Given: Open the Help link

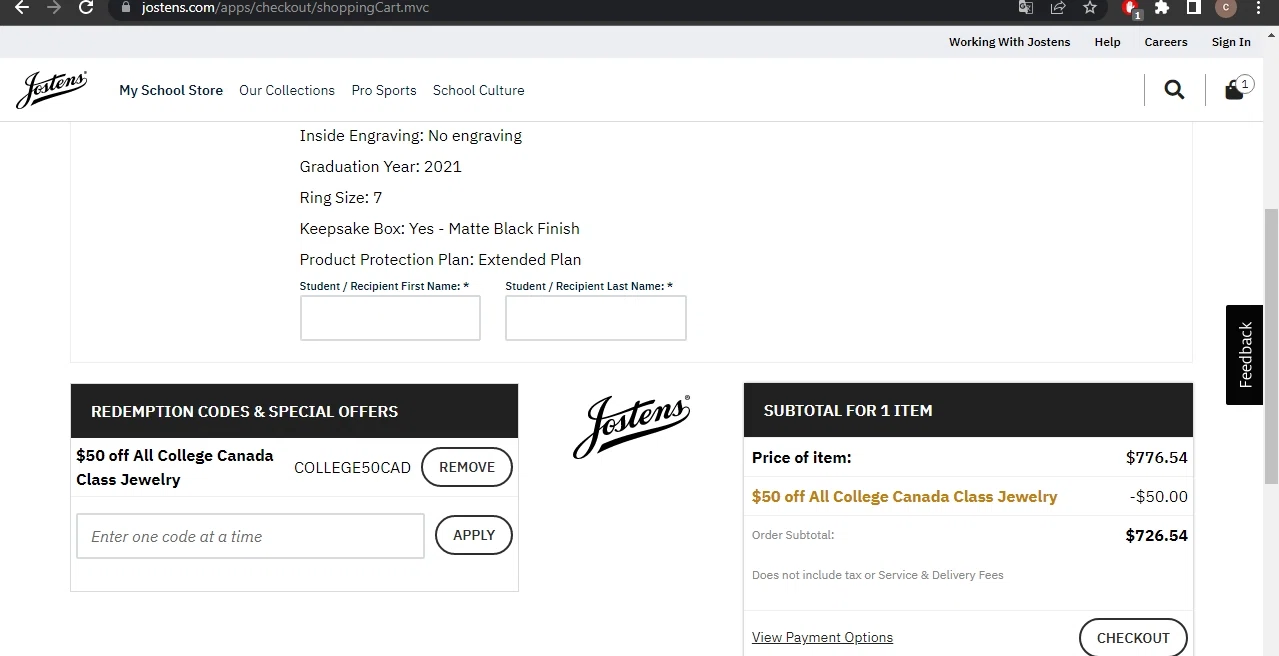Looking at the screenshot, I should pyautogui.click(x=1107, y=42).
